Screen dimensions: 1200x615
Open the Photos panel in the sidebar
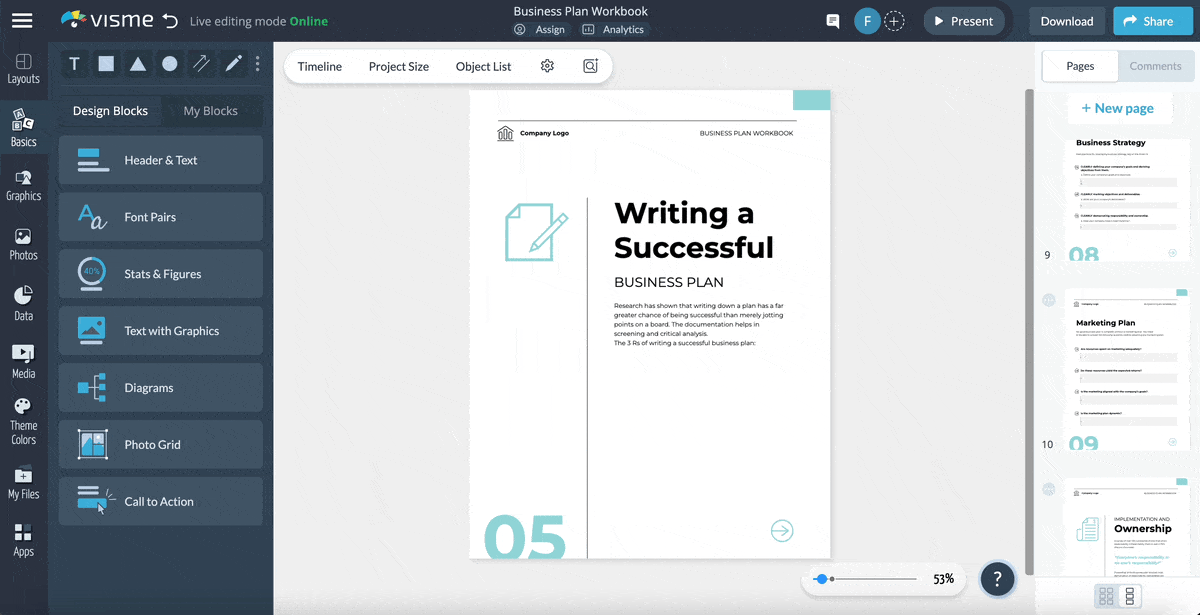pyautogui.click(x=24, y=242)
